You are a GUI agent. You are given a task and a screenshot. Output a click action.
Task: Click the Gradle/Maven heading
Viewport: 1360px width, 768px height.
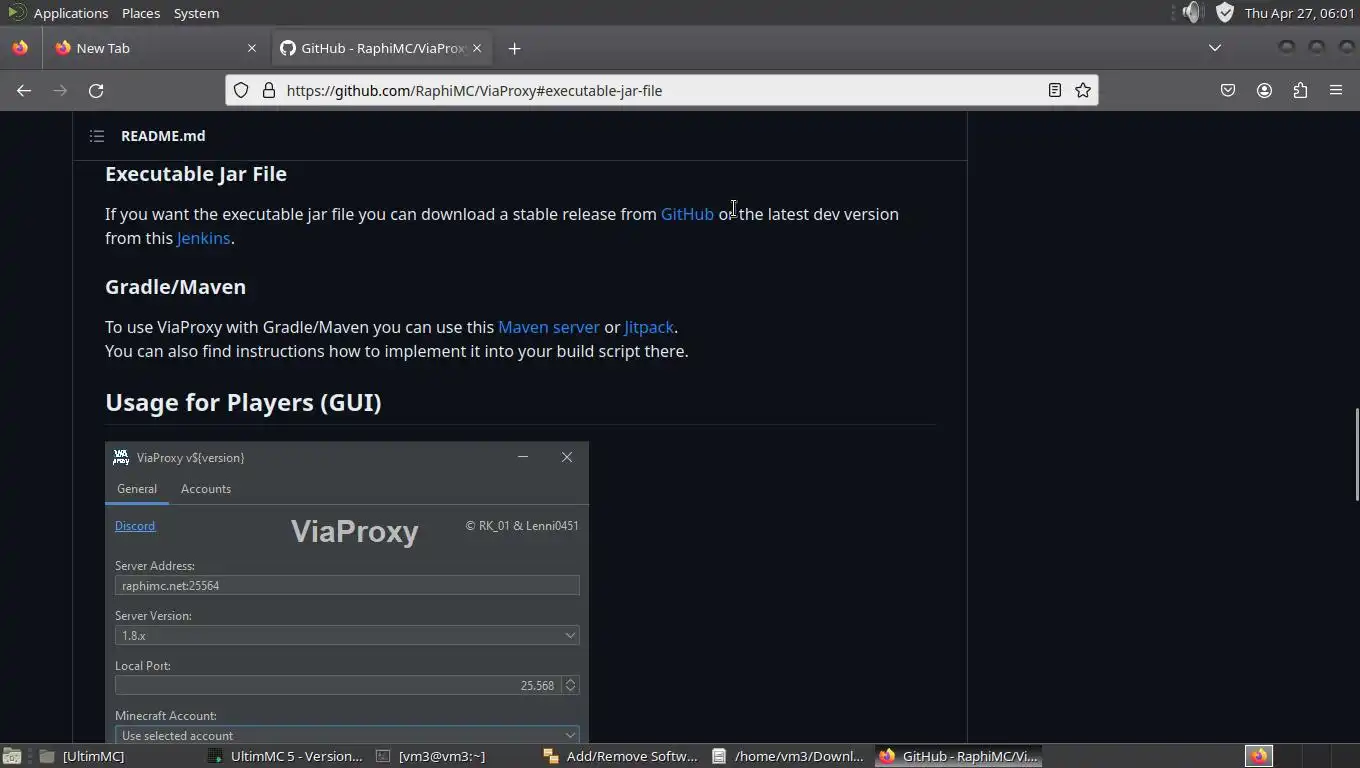pyautogui.click(x=175, y=287)
